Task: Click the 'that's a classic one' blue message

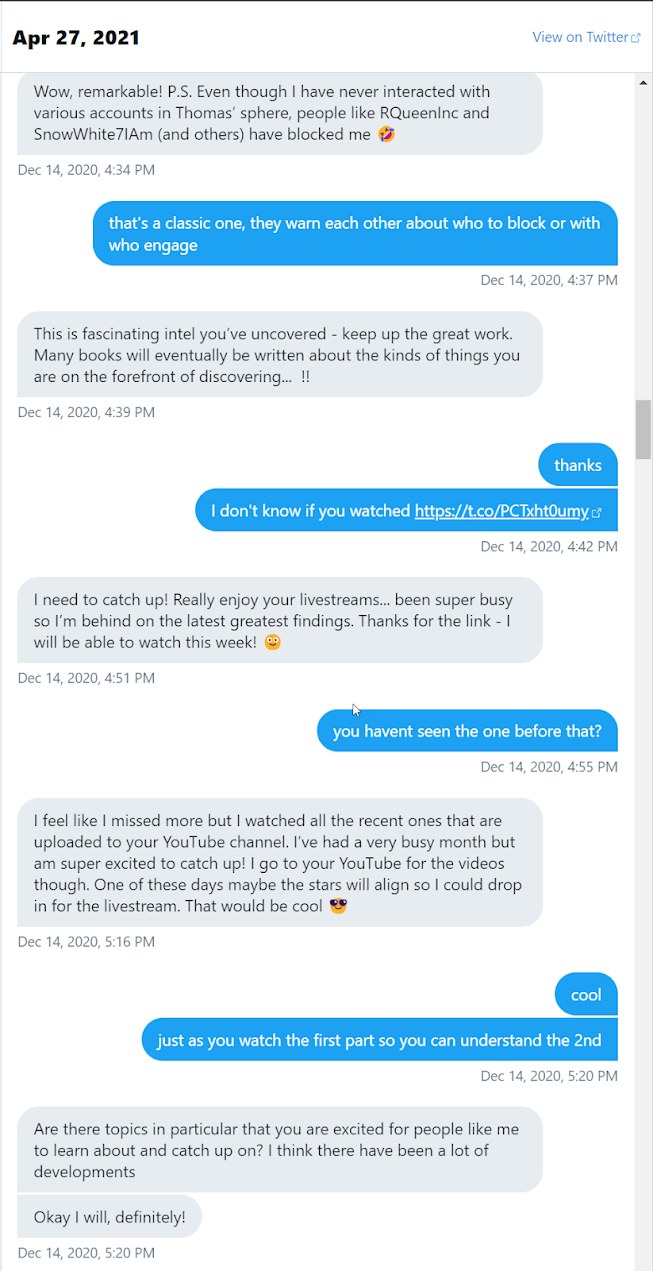Action: pos(355,234)
